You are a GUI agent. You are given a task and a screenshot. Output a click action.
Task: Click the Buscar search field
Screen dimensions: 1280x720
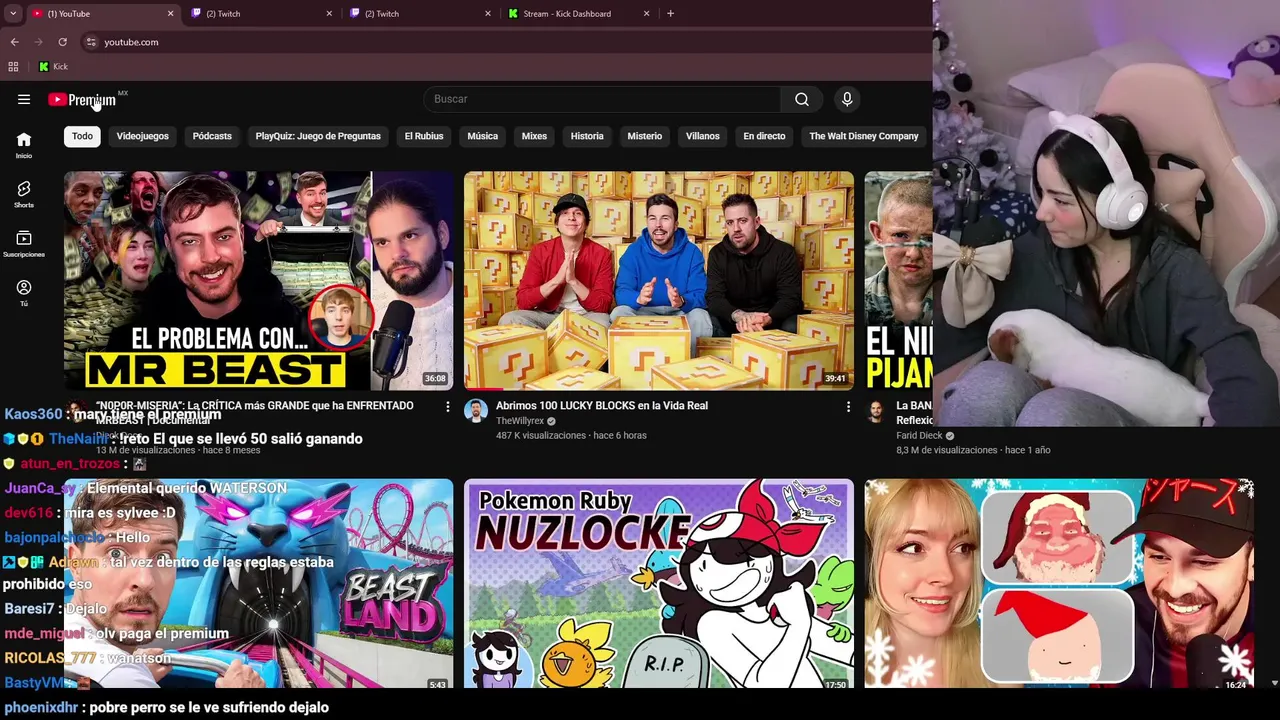pyautogui.click(x=602, y=99)
